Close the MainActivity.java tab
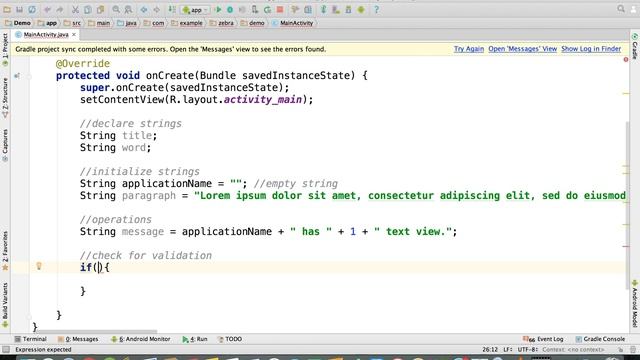 tap(74, 35)
